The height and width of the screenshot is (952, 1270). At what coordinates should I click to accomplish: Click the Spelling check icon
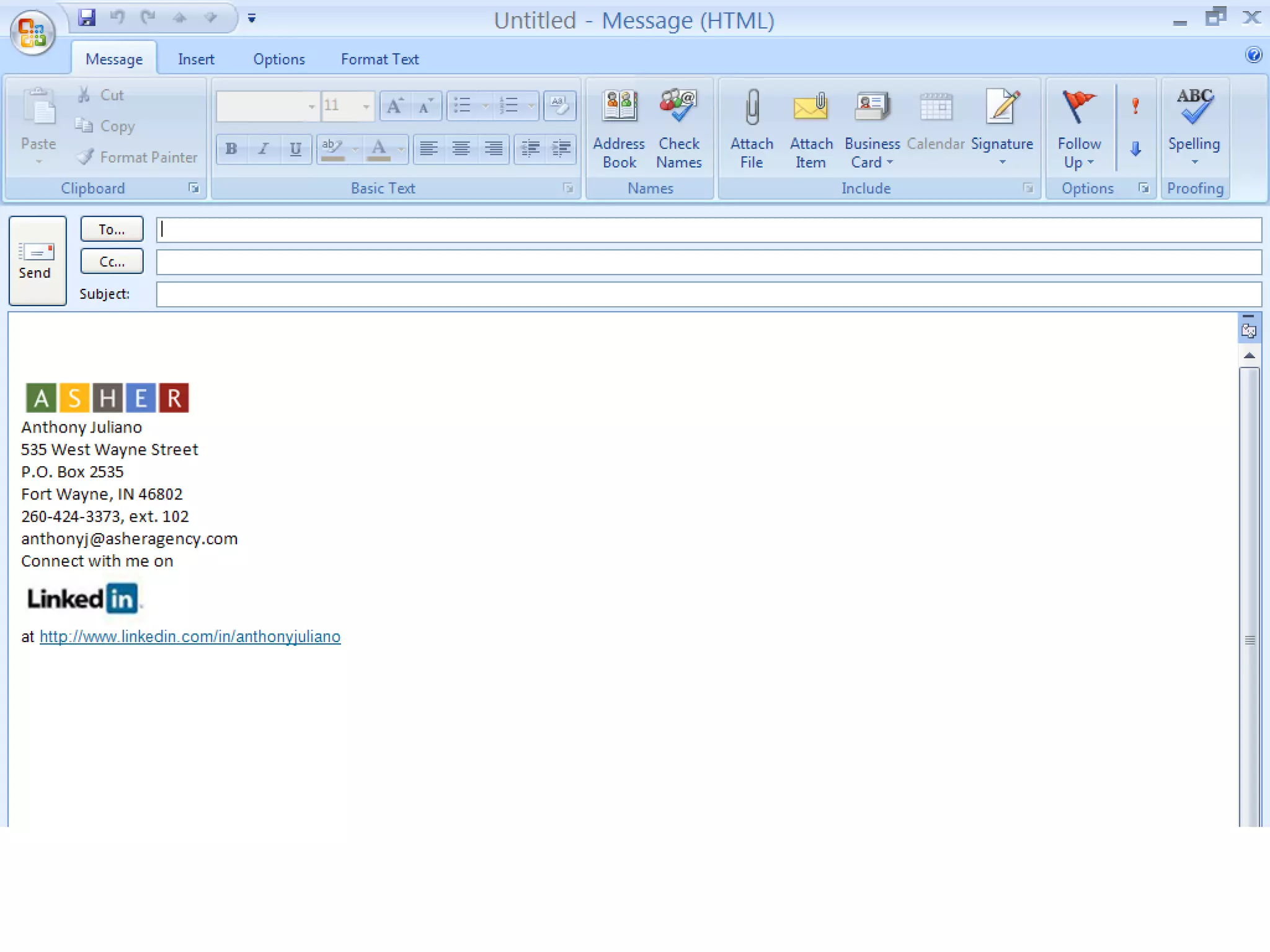tap(1194, 106)
